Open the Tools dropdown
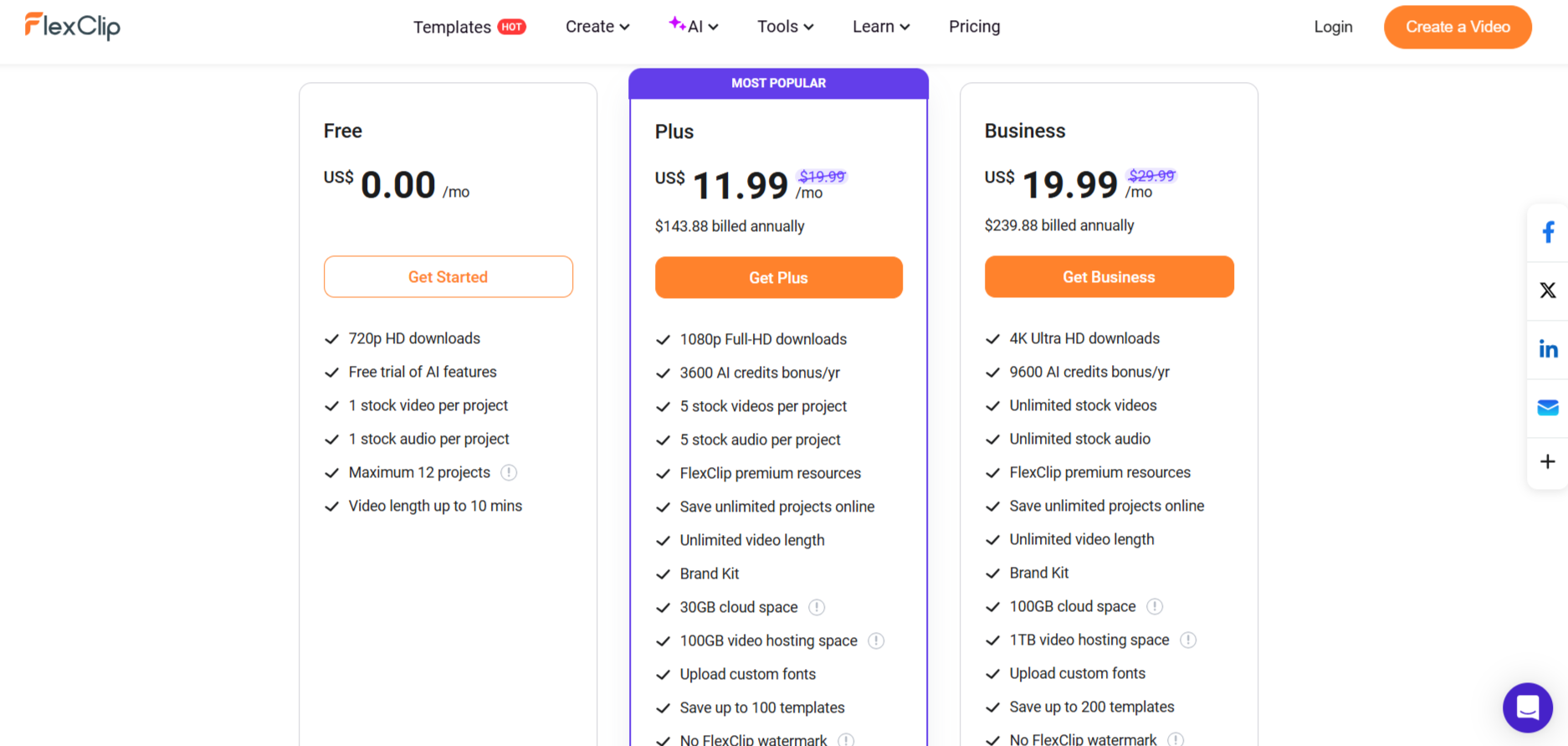The height and width of the screenshot is (746, 1568). click(784, 26)
